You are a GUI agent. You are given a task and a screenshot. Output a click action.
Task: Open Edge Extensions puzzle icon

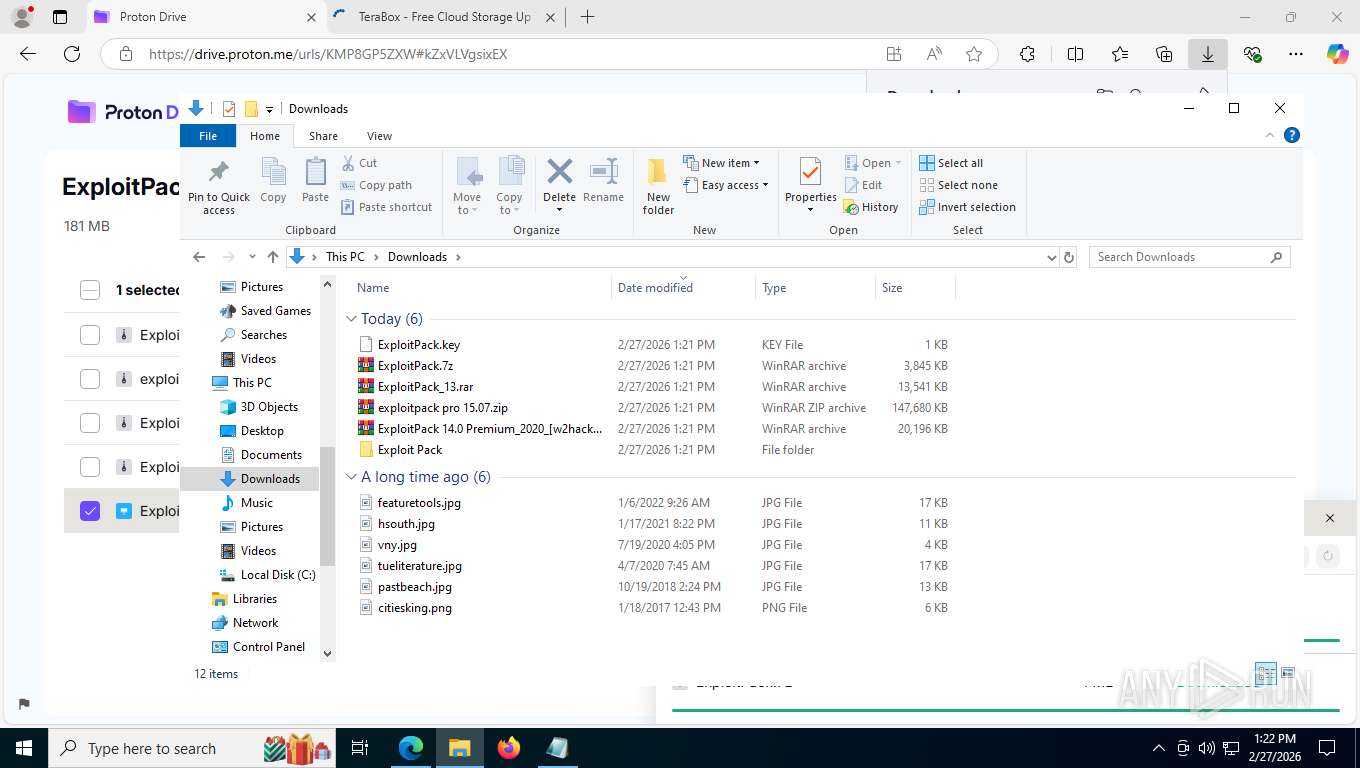coord(1027,54)
